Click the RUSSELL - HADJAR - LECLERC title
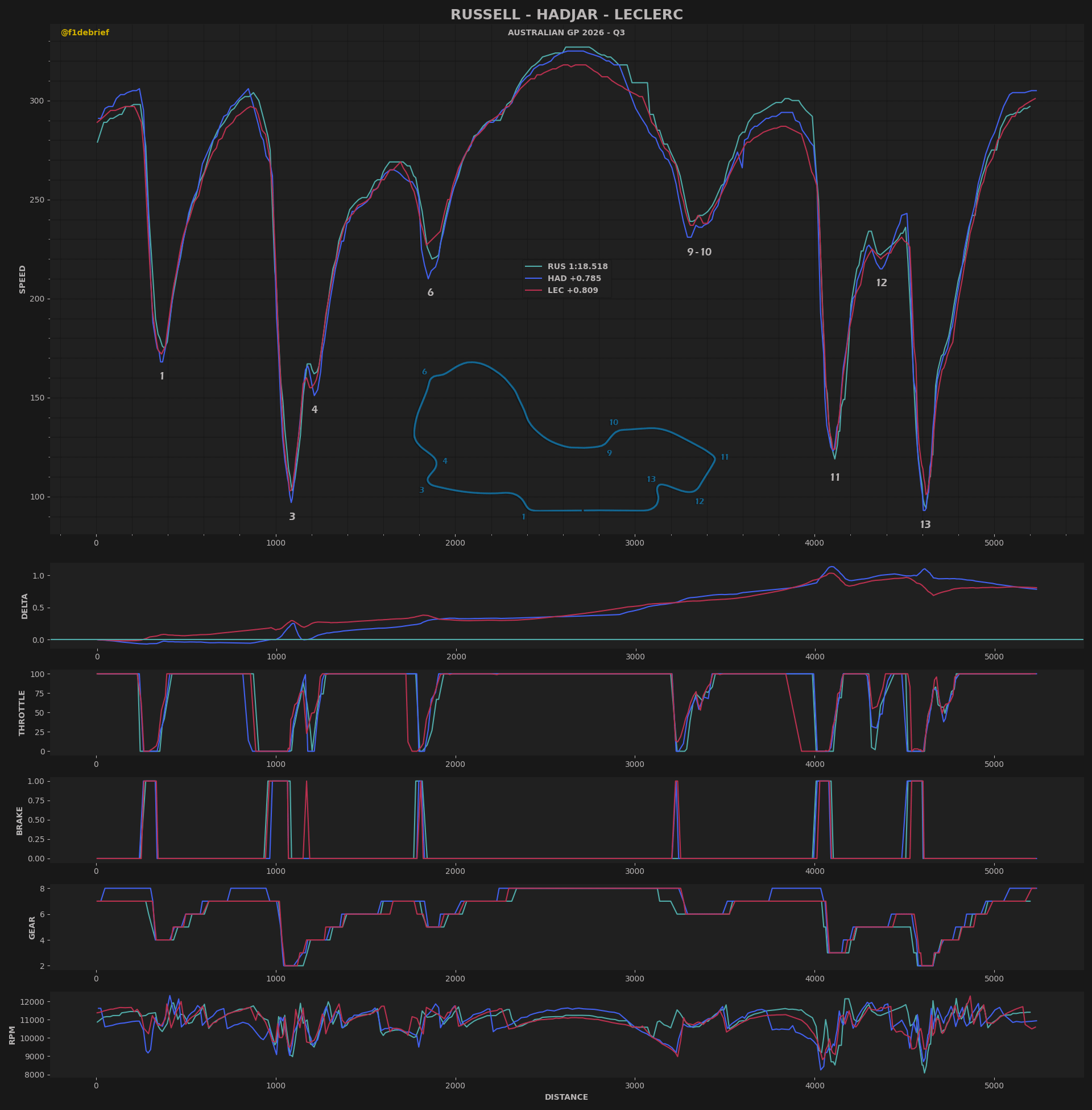The height and width of the screenshot is (1110, 1092). pyautogui.click(x=566, y=15)
